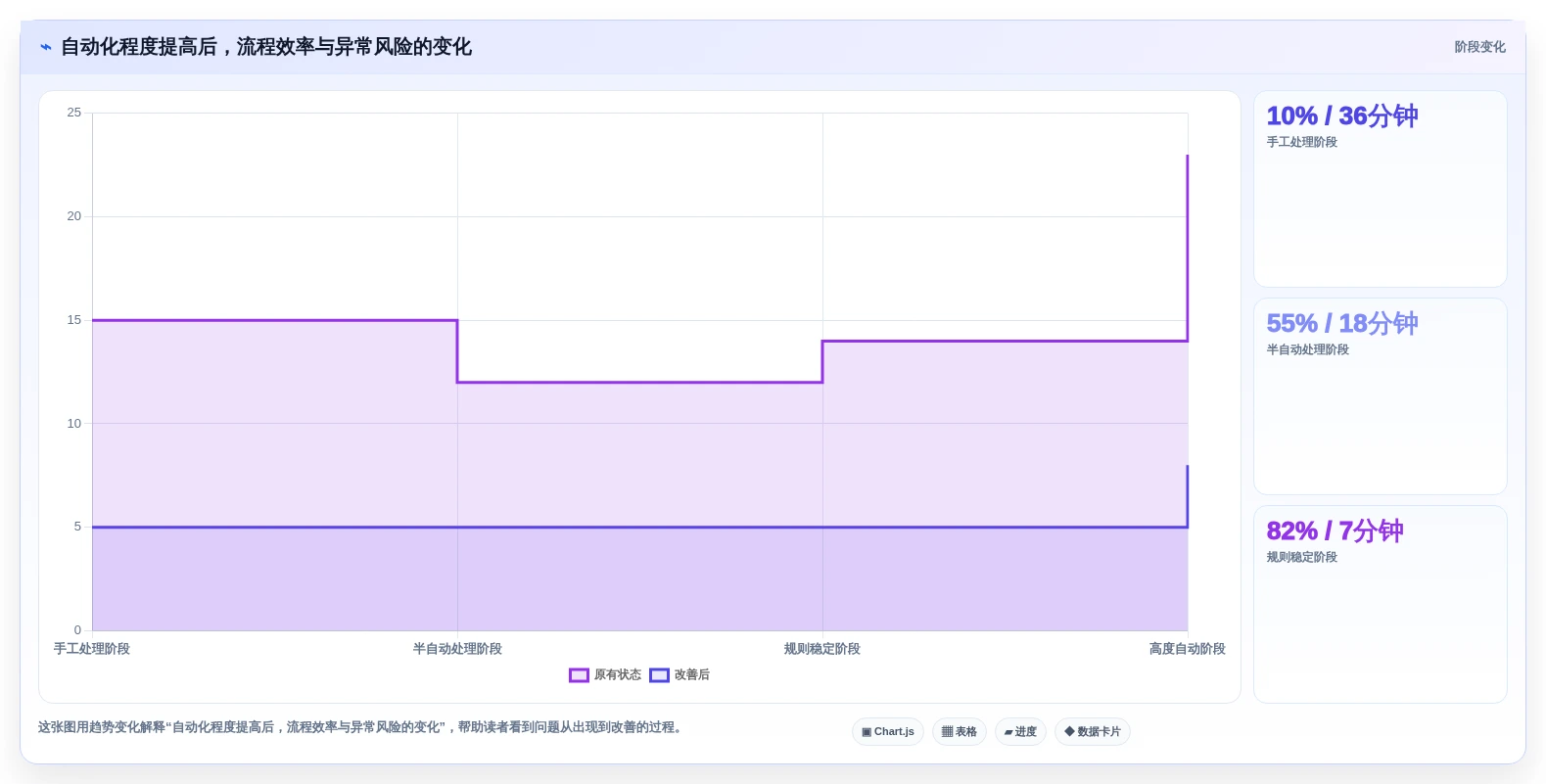Viewport: 1546px width, 784px height.
Task: Open the 10% / 36分钟 card
Action: point(1381,189)
